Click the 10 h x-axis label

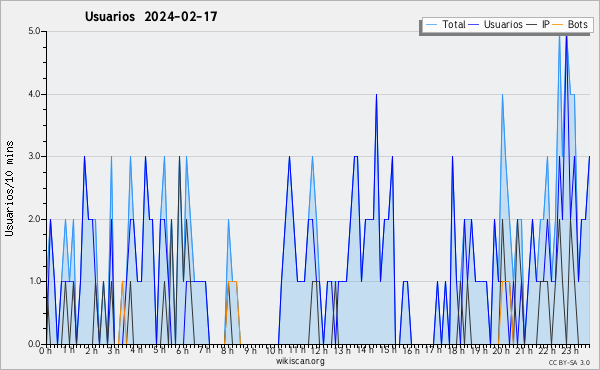[274, 350]
